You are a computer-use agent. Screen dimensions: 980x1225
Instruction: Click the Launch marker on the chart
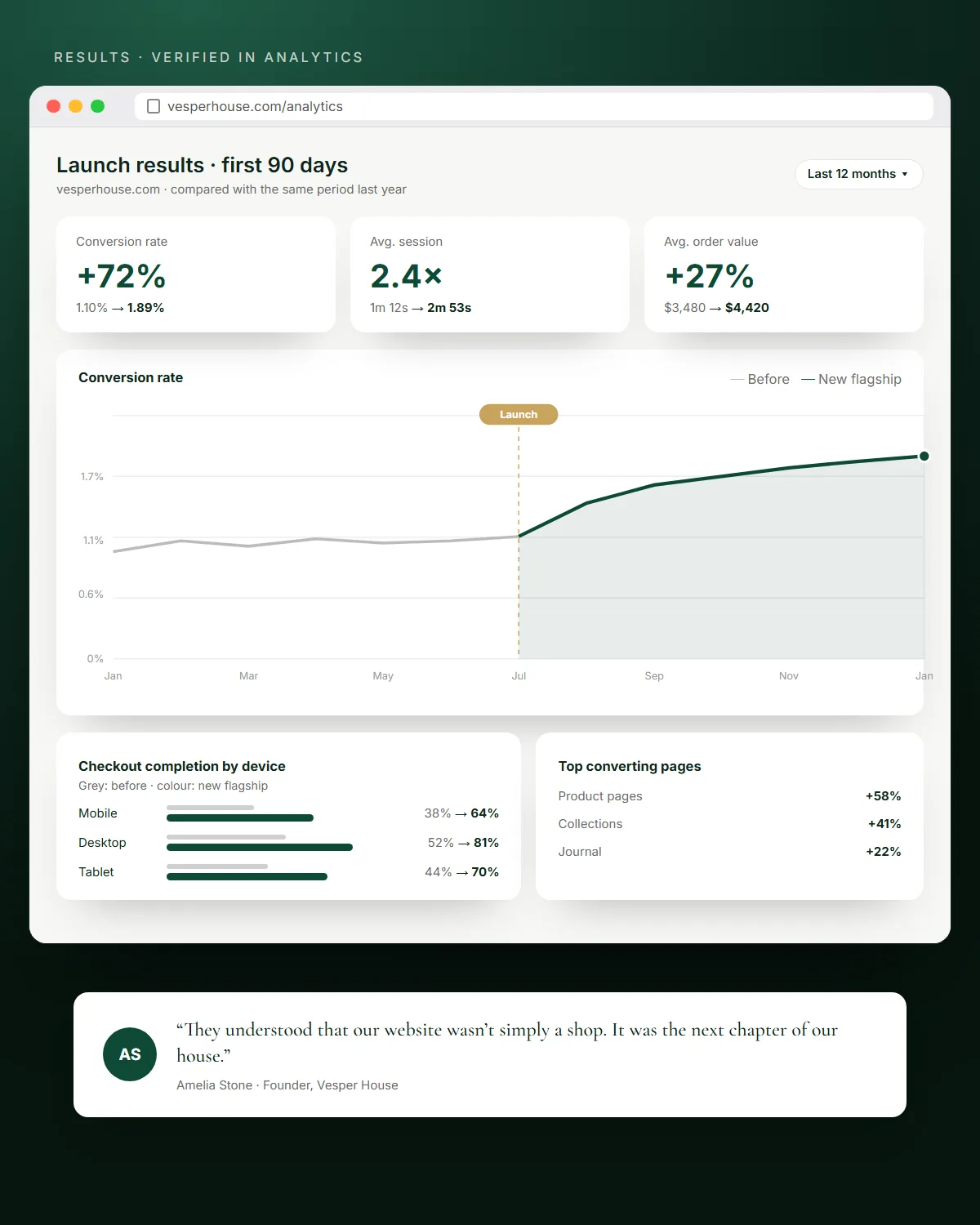click(x=519, y=415)
